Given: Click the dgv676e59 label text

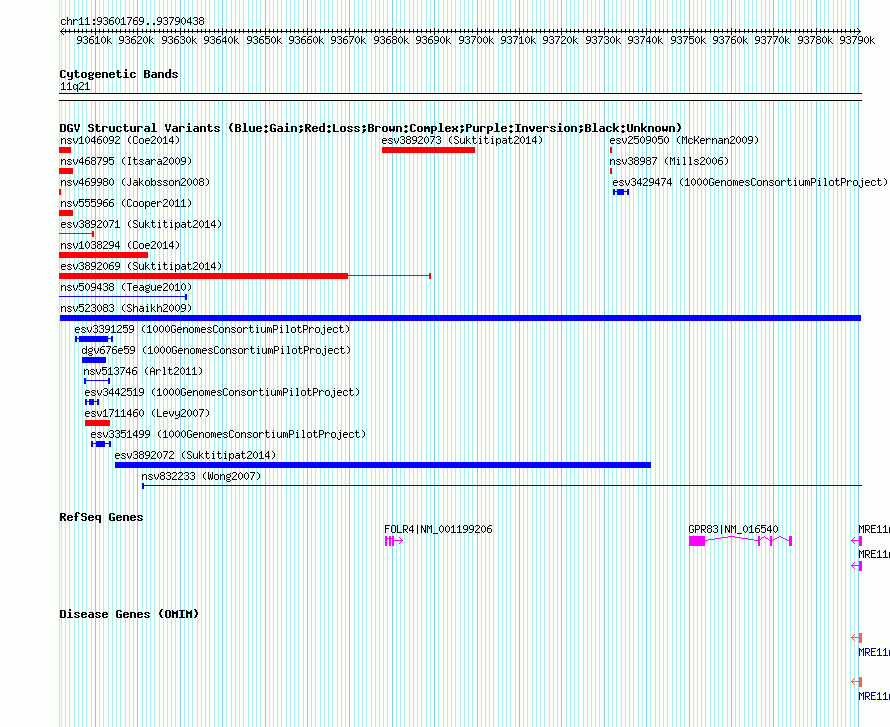Looking at the screenshot, I should [x=216, y=350].
